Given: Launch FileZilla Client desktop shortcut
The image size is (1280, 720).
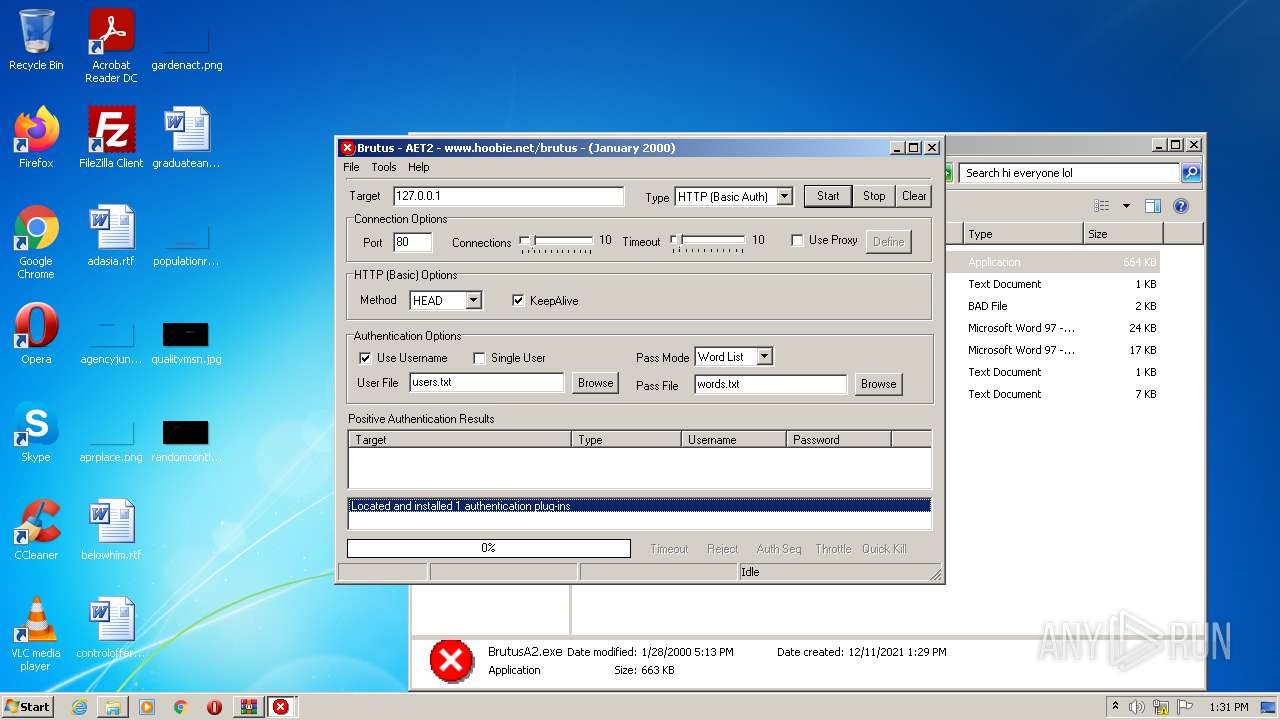Looking at the screenshot, I should [111, 138].
